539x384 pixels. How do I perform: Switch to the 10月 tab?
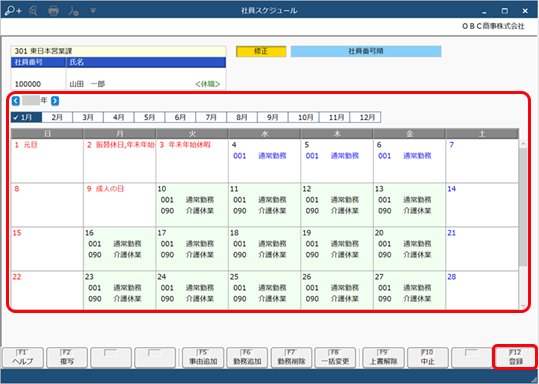tap(304, 117)
